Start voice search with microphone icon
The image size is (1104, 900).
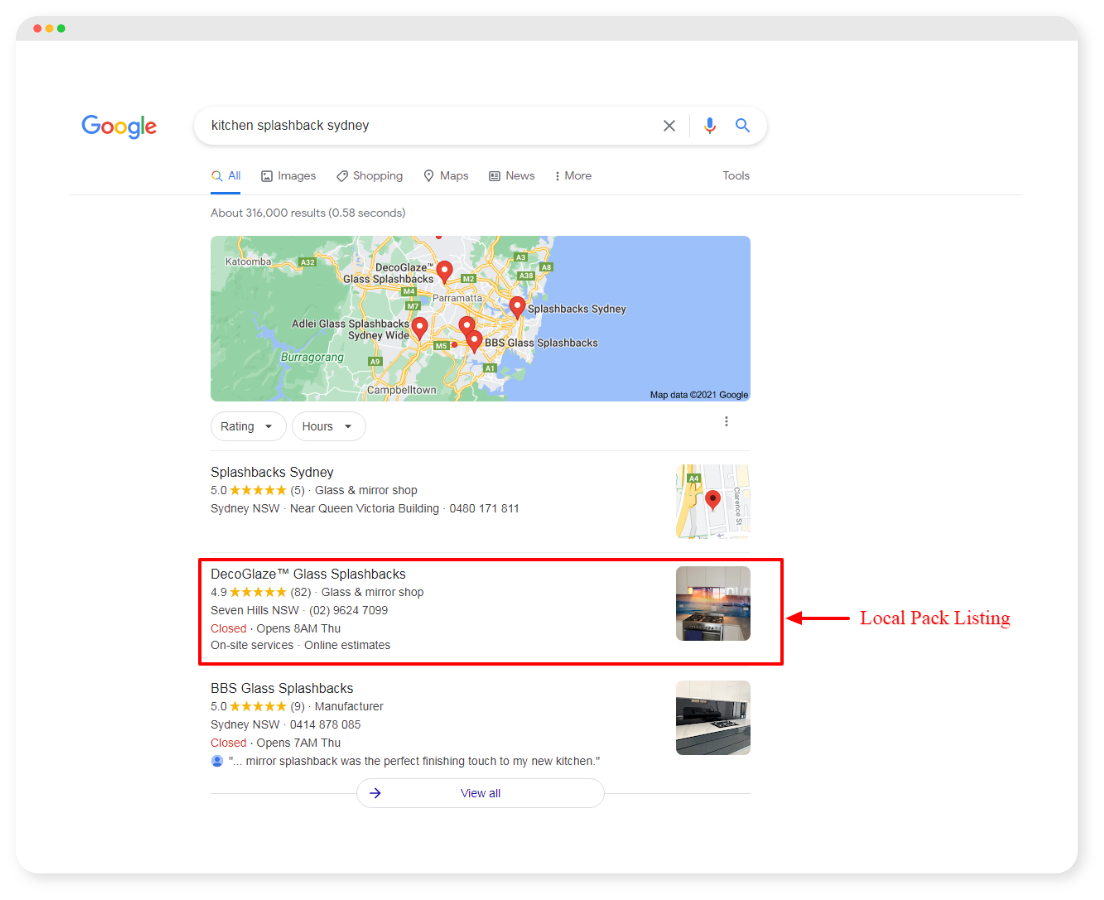710,125
